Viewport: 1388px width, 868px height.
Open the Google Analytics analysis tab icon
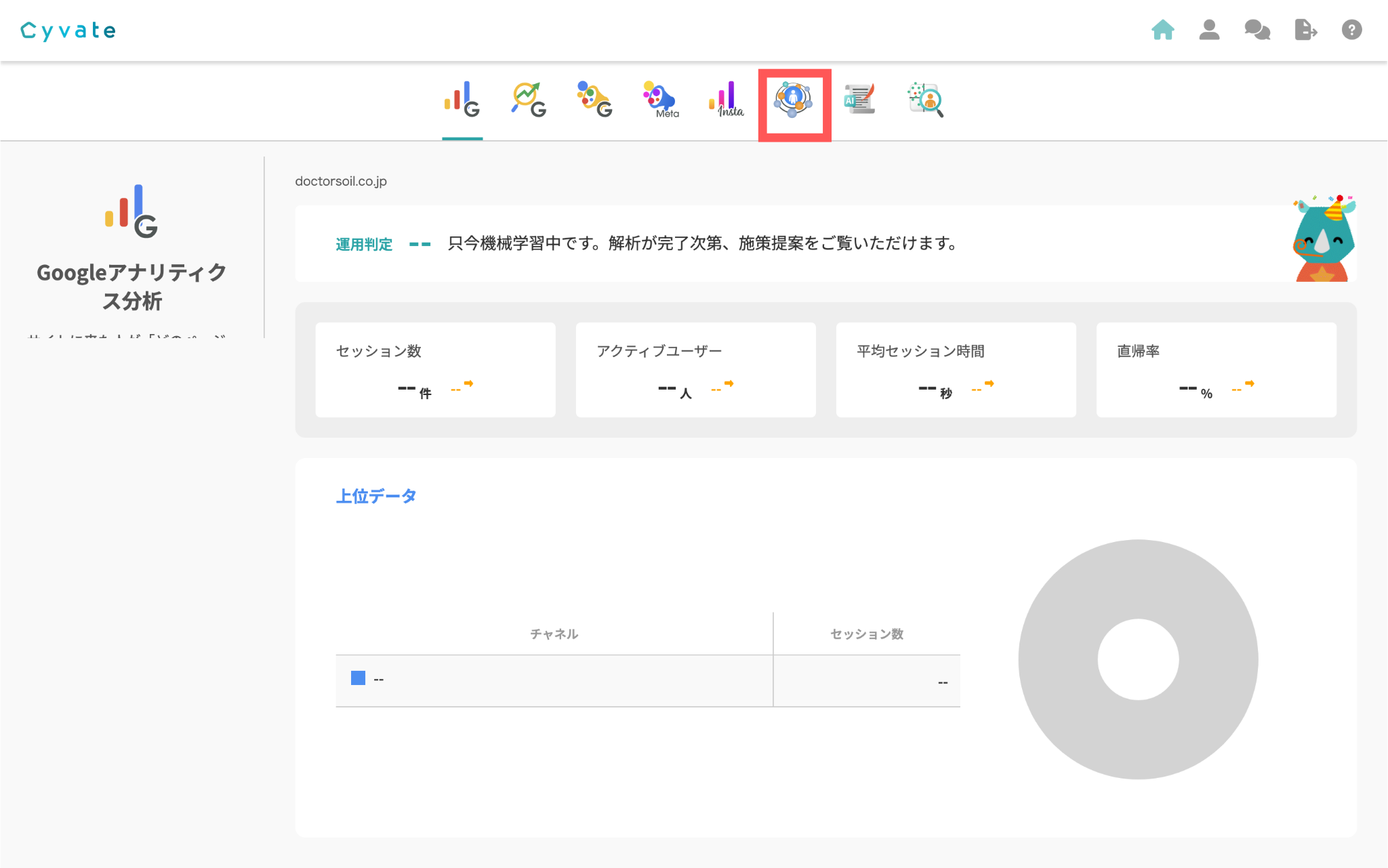tap(462, 100)
